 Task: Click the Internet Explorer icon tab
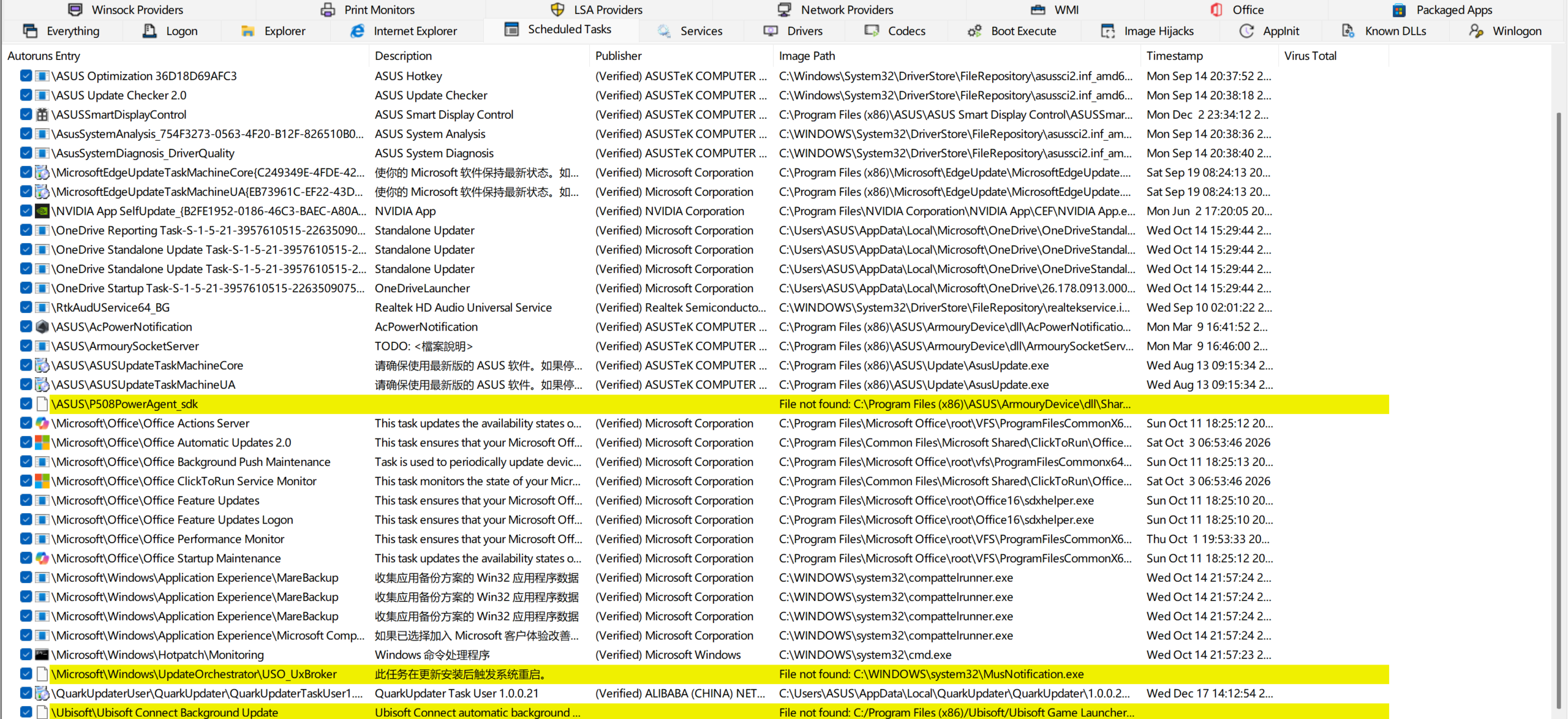(357, 31)
